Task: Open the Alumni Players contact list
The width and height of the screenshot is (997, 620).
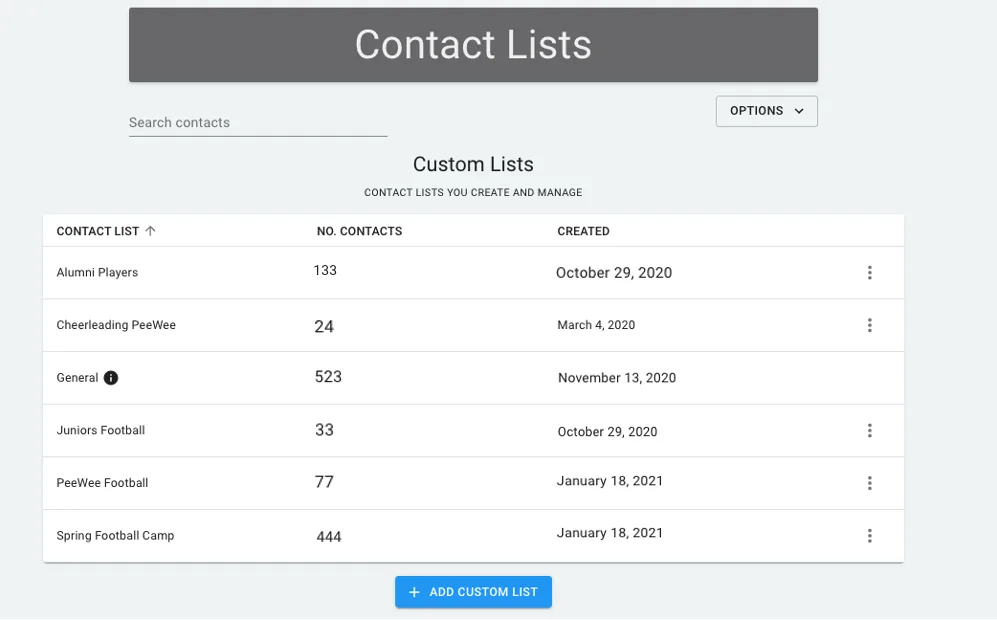Action: tap(97, 272)
